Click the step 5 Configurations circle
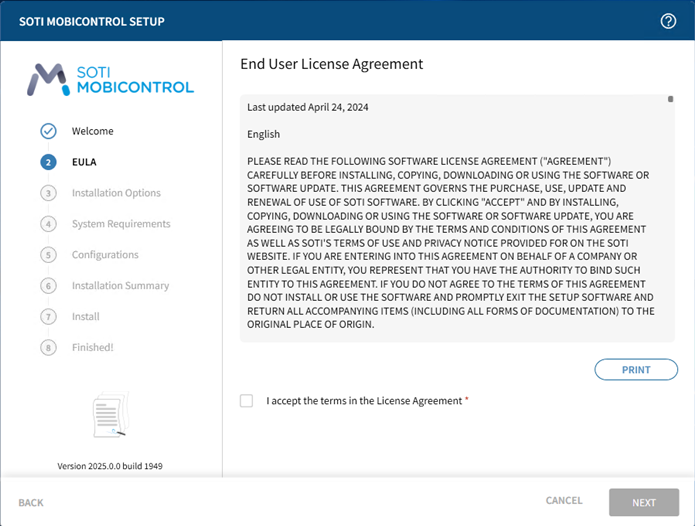The image size is (695, 526). (48, 255)
